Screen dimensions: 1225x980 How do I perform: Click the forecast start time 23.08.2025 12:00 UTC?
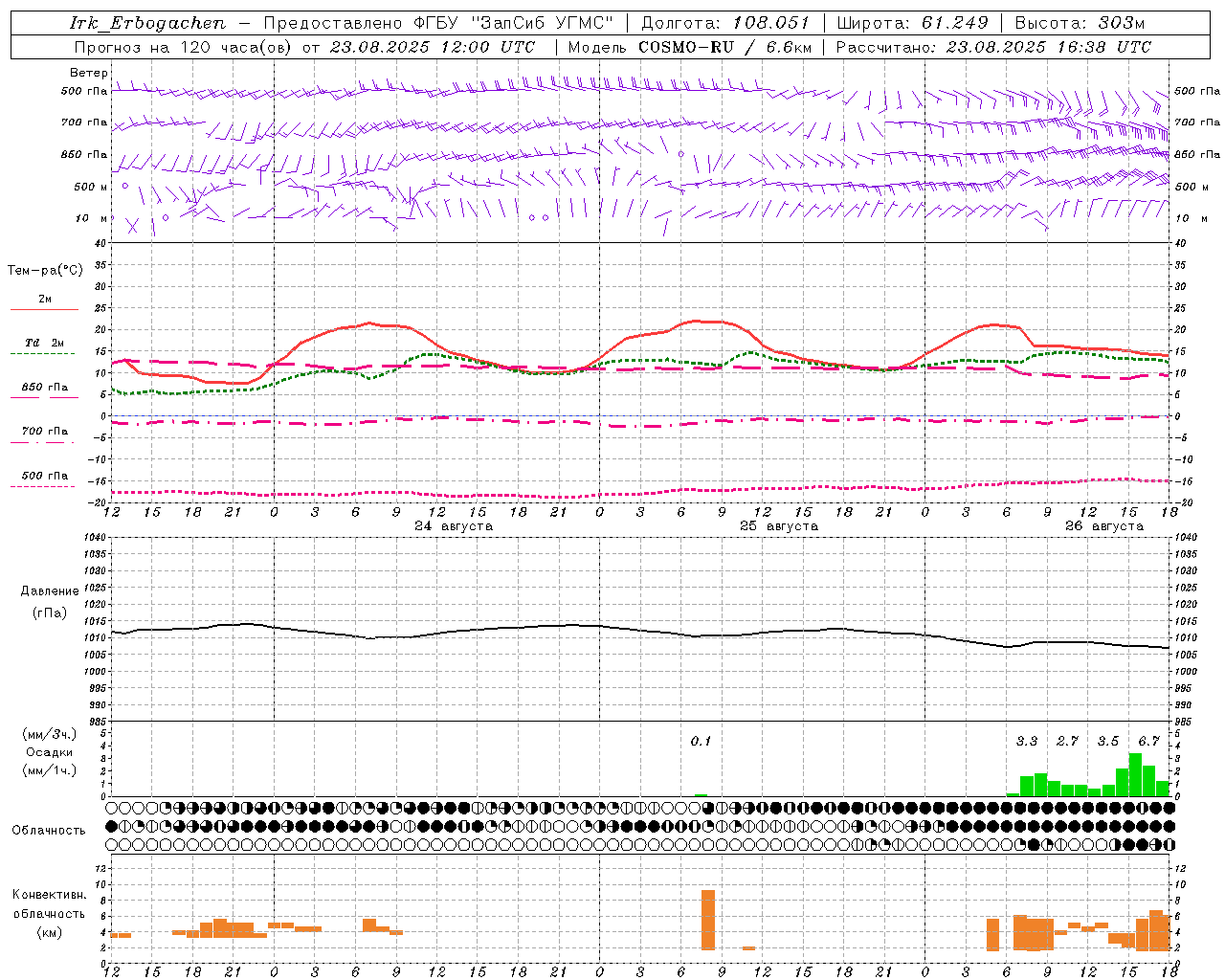433,47
